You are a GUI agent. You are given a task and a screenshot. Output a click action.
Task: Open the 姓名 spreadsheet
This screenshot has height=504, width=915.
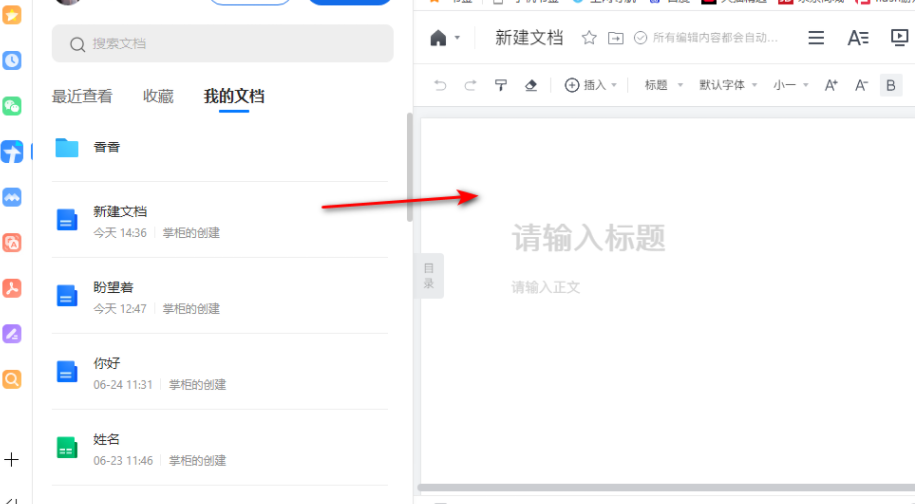pyautogui.click(x=219, y=448)
